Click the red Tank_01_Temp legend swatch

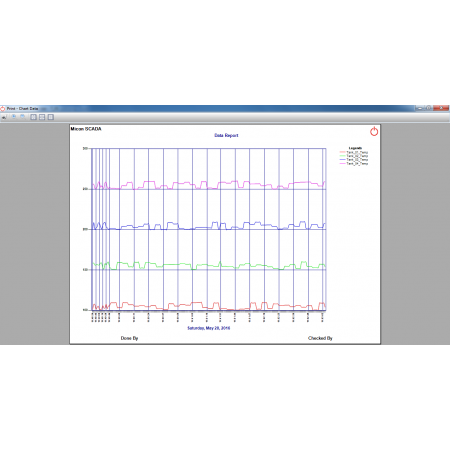tap(342, 152)
